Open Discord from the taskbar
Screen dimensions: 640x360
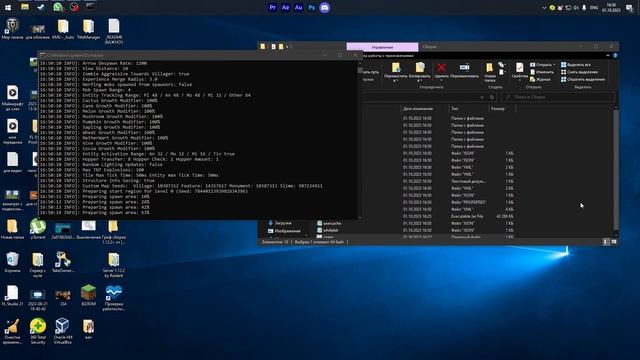point(324,7)
